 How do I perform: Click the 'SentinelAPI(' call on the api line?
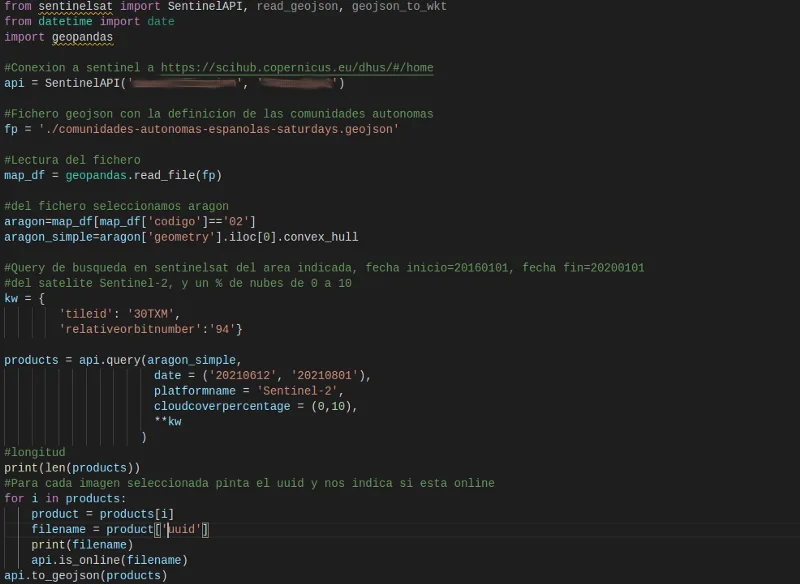pos(86,83)
